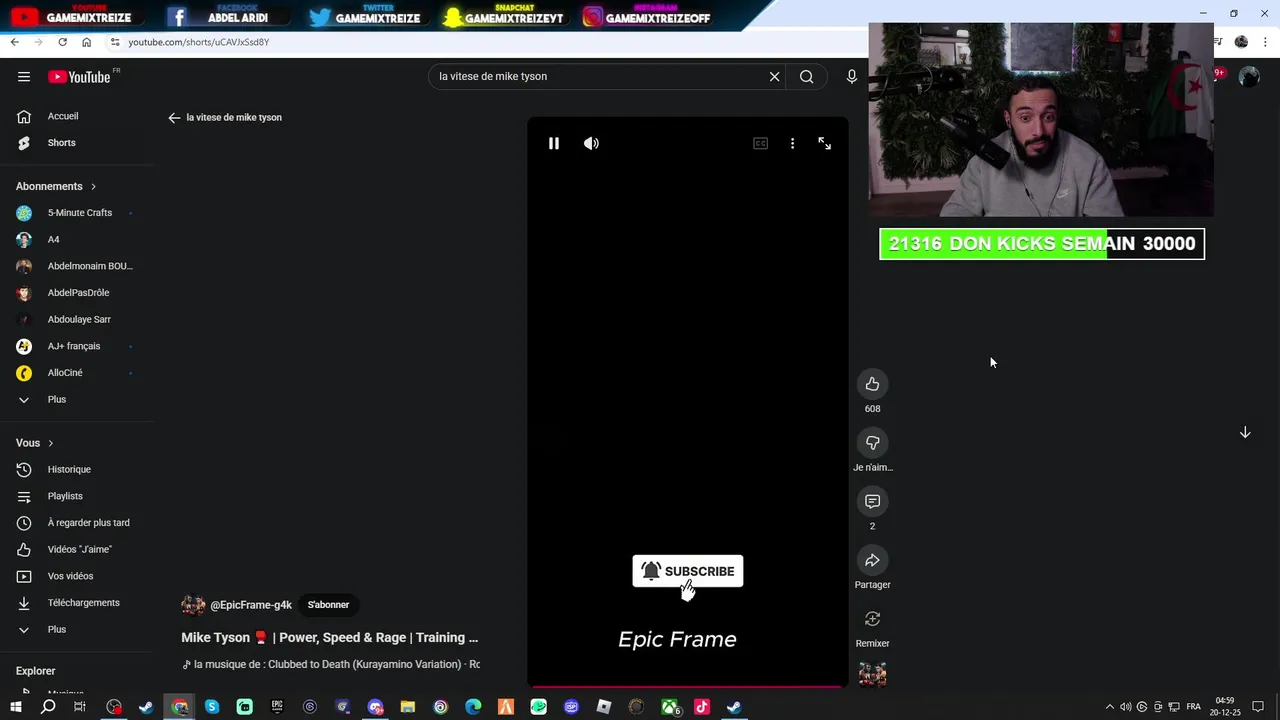This screenshot has height=720, width=1280.
Task: Go back to 'la vitese de mike tyson' results
Action: pyautogui.click(x=174, y=117)
